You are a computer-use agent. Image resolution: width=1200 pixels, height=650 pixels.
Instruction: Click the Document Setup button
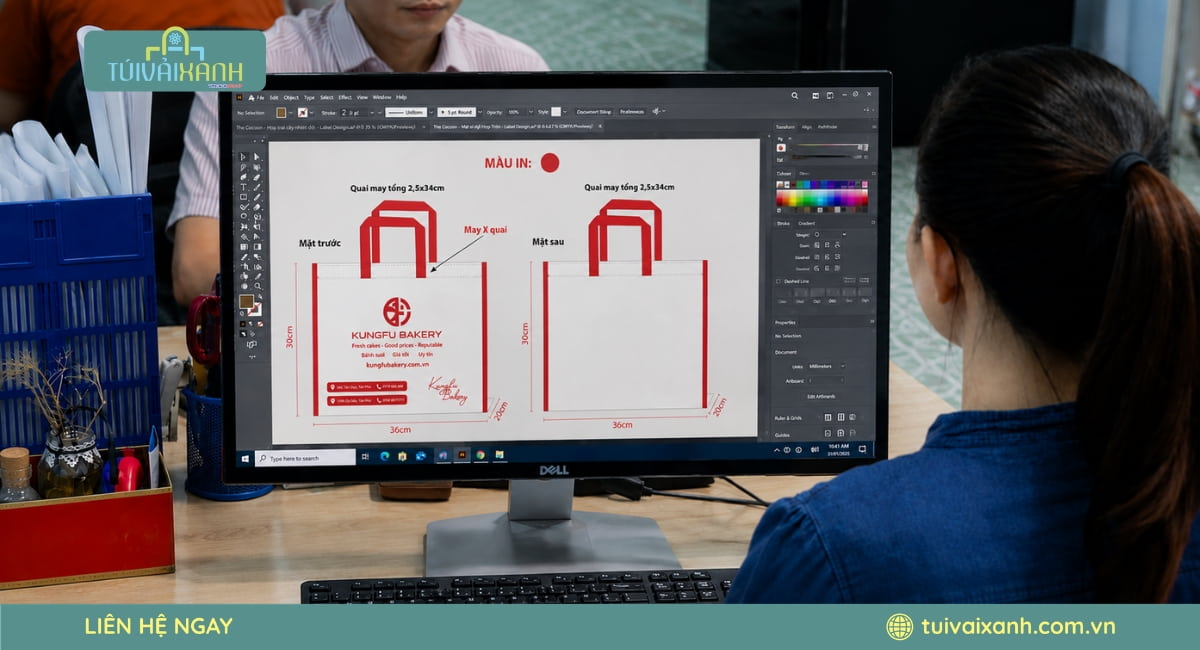coord(594,111)
